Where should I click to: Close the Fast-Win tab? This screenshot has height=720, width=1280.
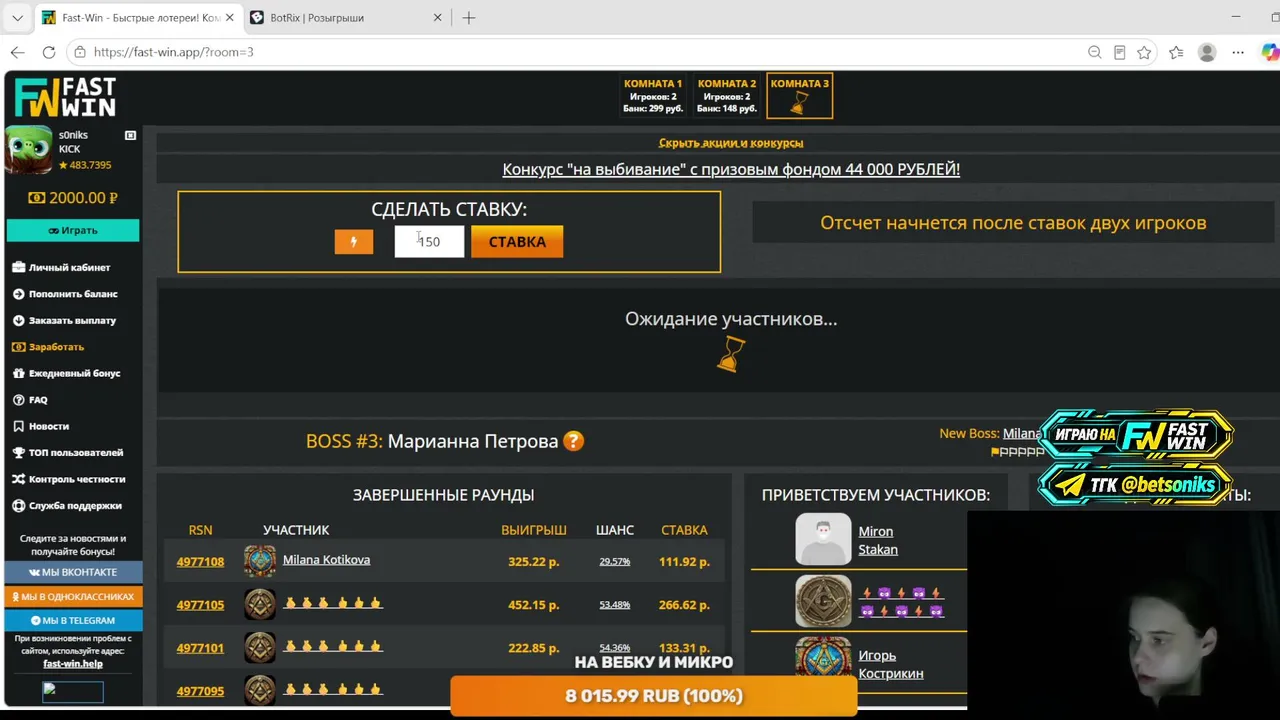tap(229, 18)
